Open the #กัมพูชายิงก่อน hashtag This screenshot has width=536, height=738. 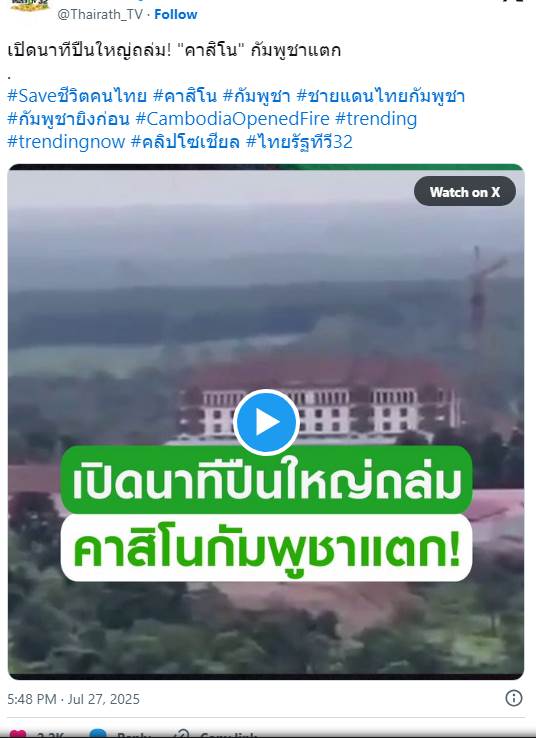pos(68,119)
